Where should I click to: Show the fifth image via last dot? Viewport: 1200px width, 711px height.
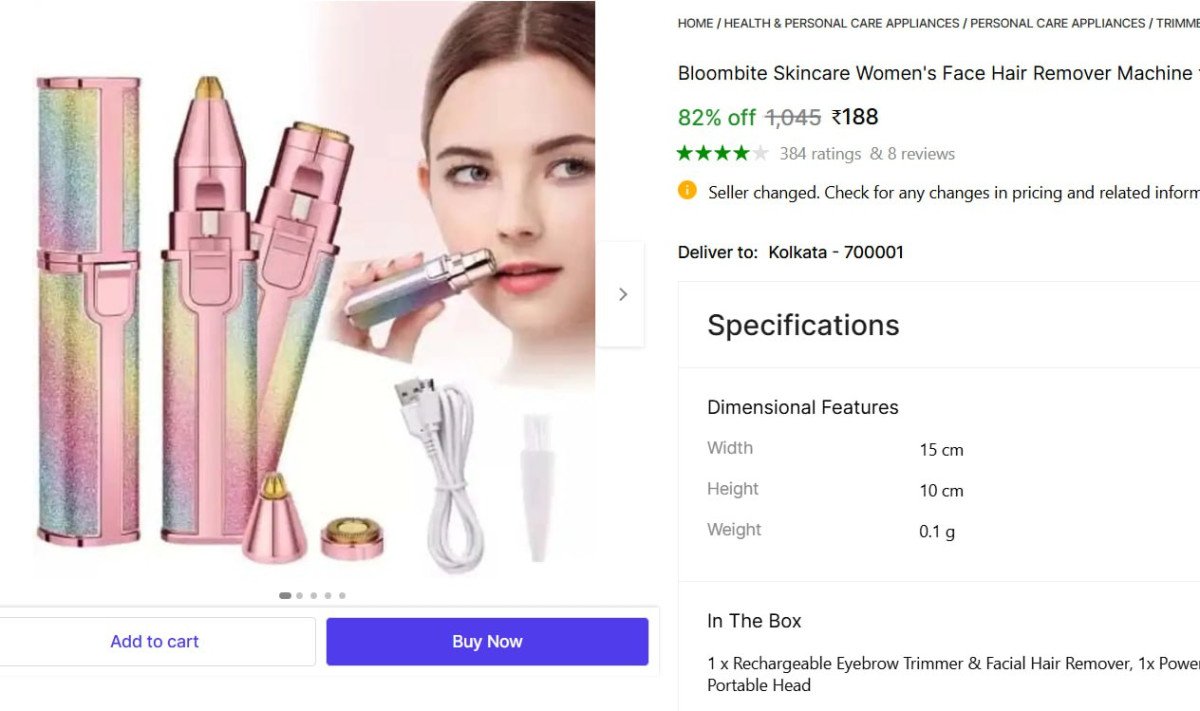(x=342, y=595)
